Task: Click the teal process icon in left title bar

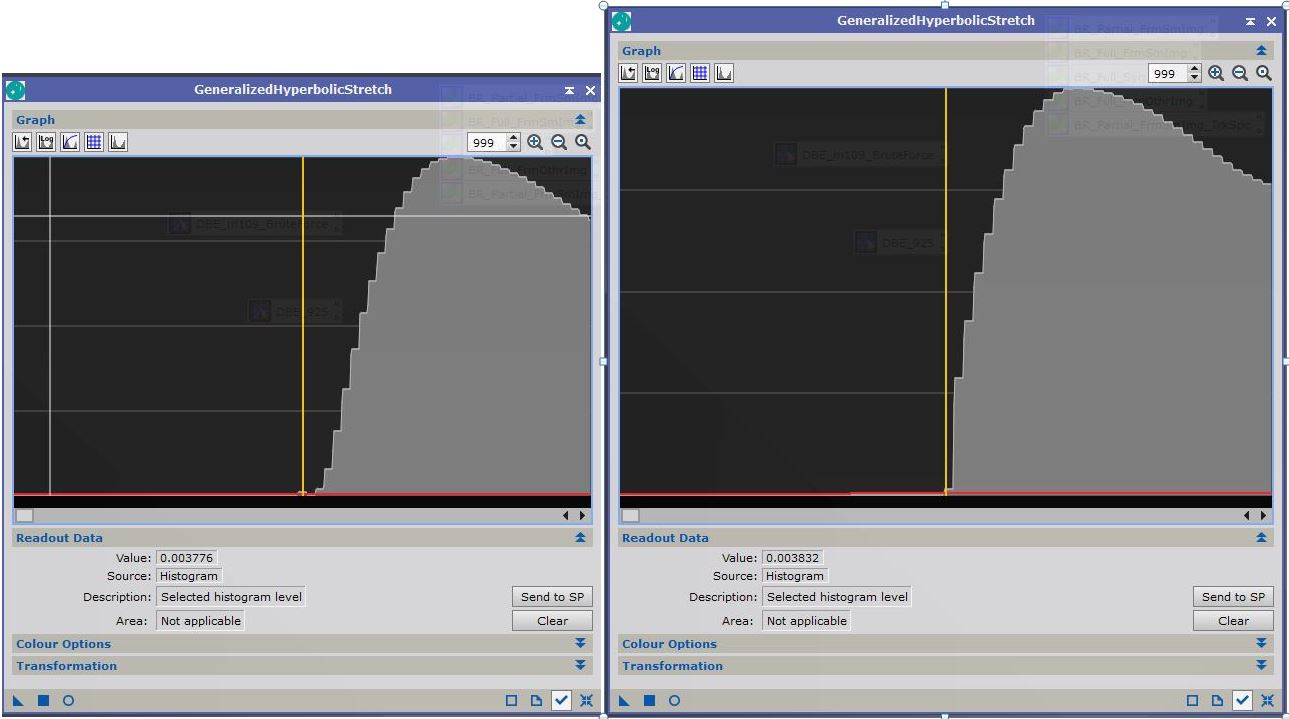Action: click(15, 90)
